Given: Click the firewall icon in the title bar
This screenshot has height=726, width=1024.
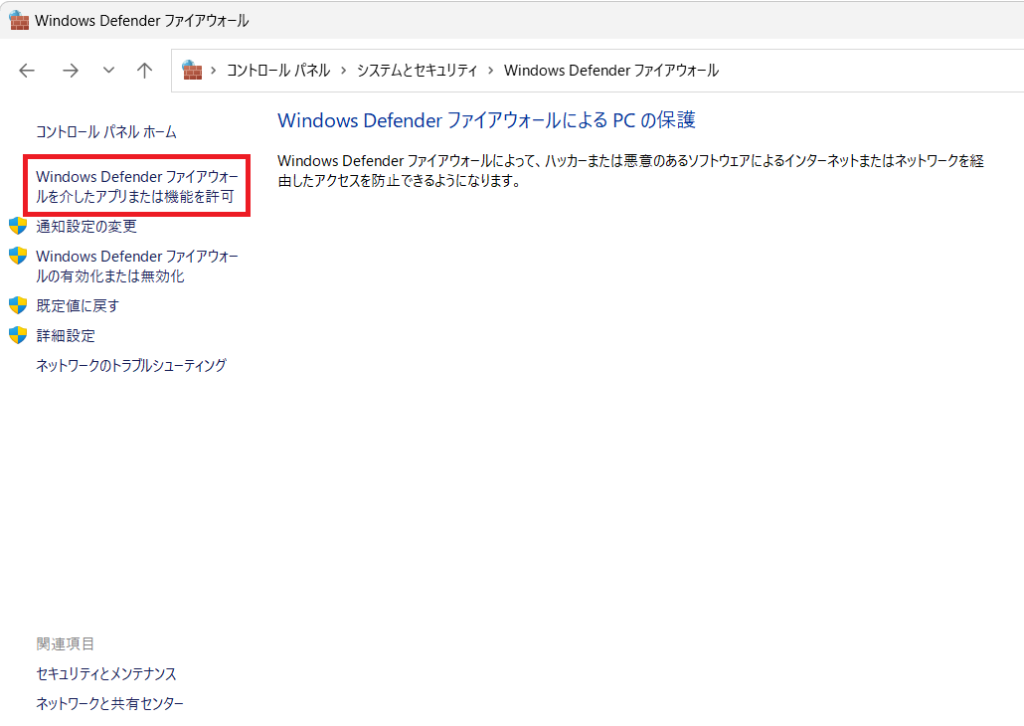Looking at the screenshot, I should point(19,20).
